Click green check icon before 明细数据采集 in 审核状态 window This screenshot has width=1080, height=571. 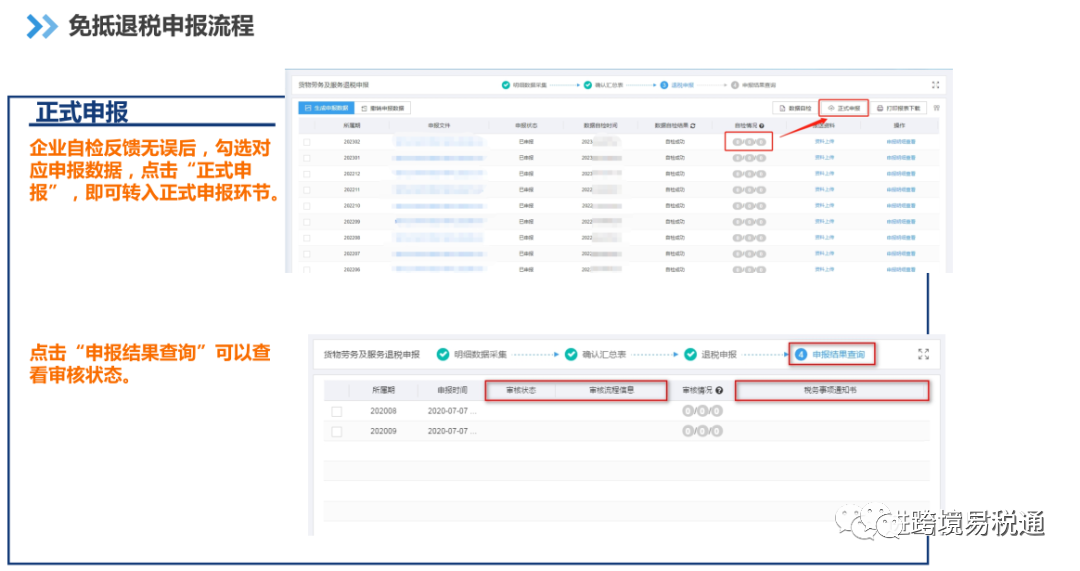click(443, 354)
